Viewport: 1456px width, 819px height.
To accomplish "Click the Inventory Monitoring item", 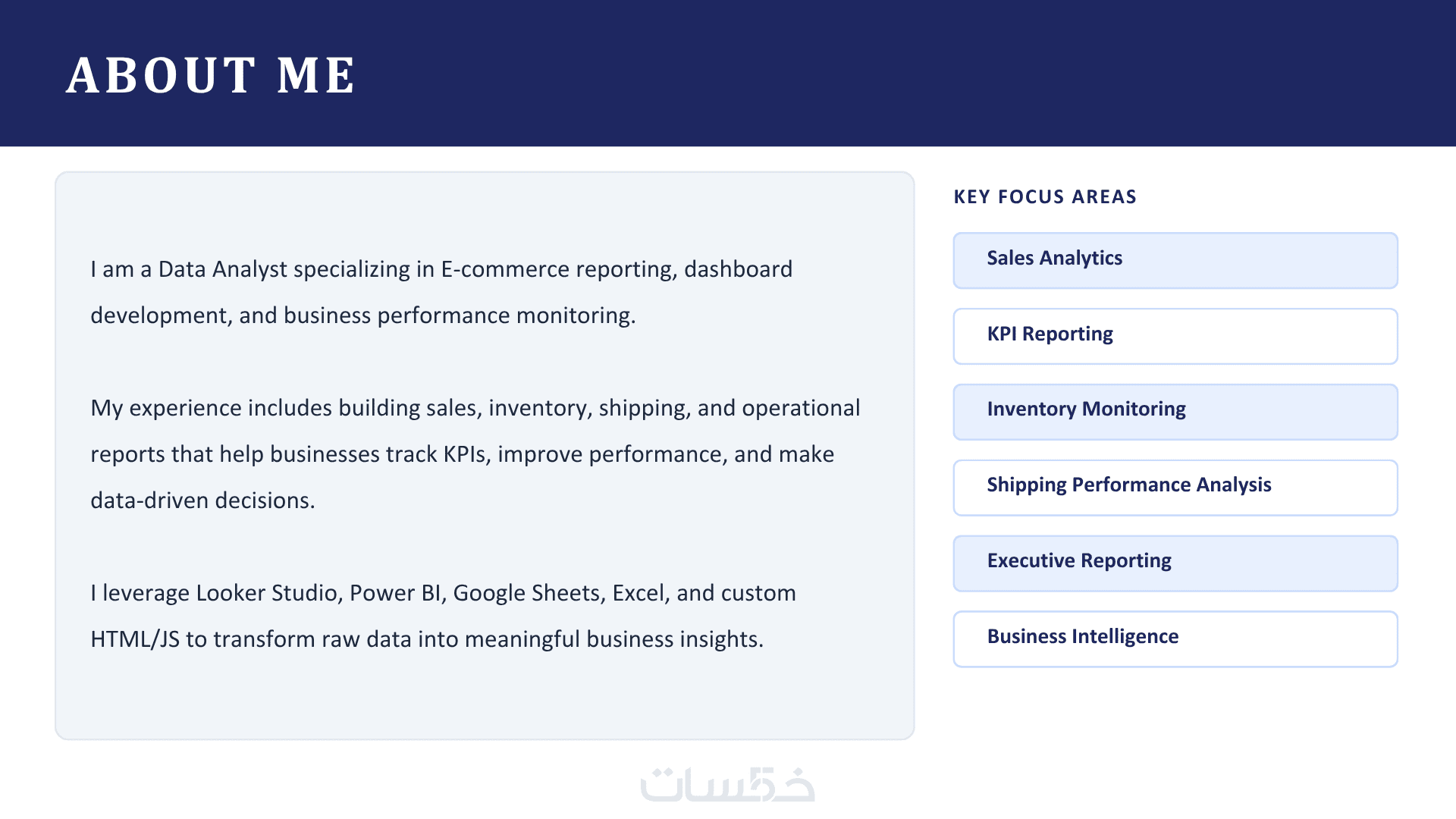I will (1175, 412).
